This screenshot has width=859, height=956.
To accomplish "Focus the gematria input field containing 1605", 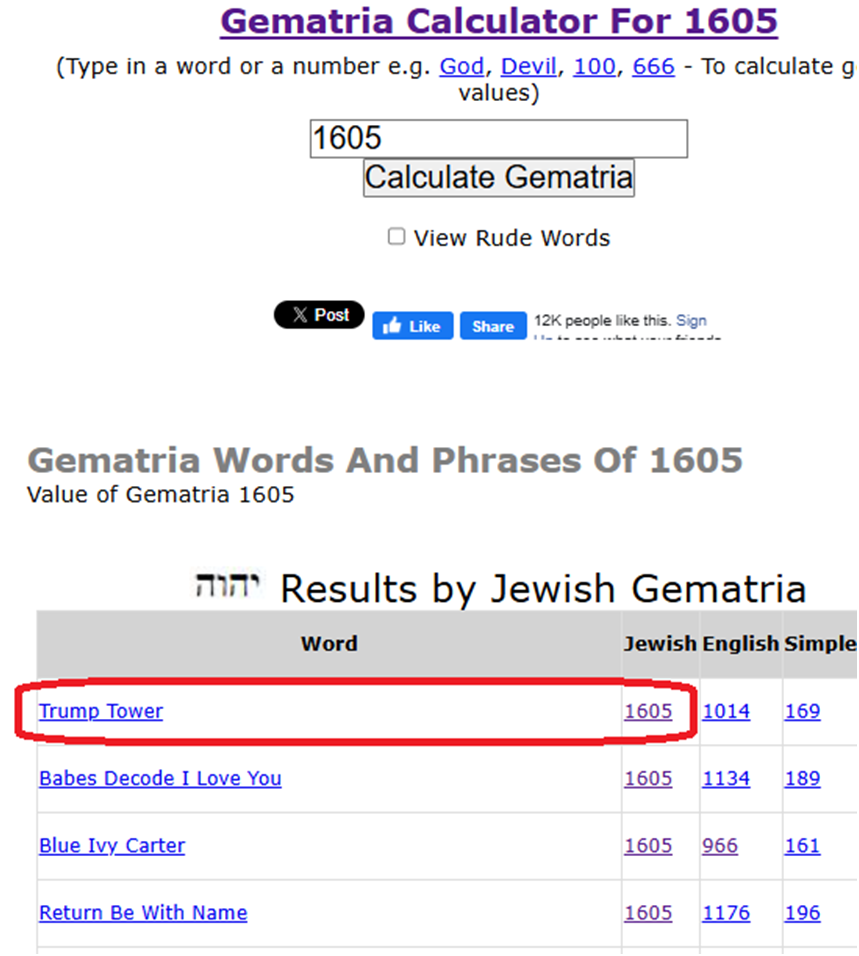I will (x=499, y=138).
